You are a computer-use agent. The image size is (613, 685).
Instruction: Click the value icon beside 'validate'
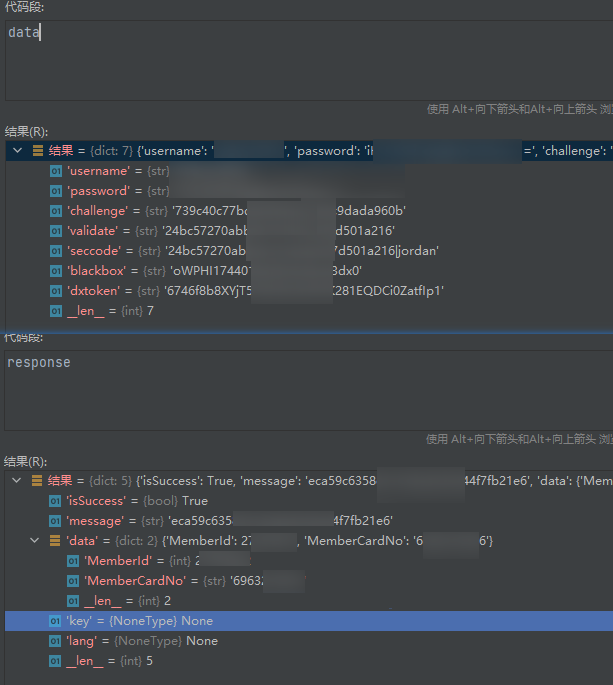click(56, 231)
